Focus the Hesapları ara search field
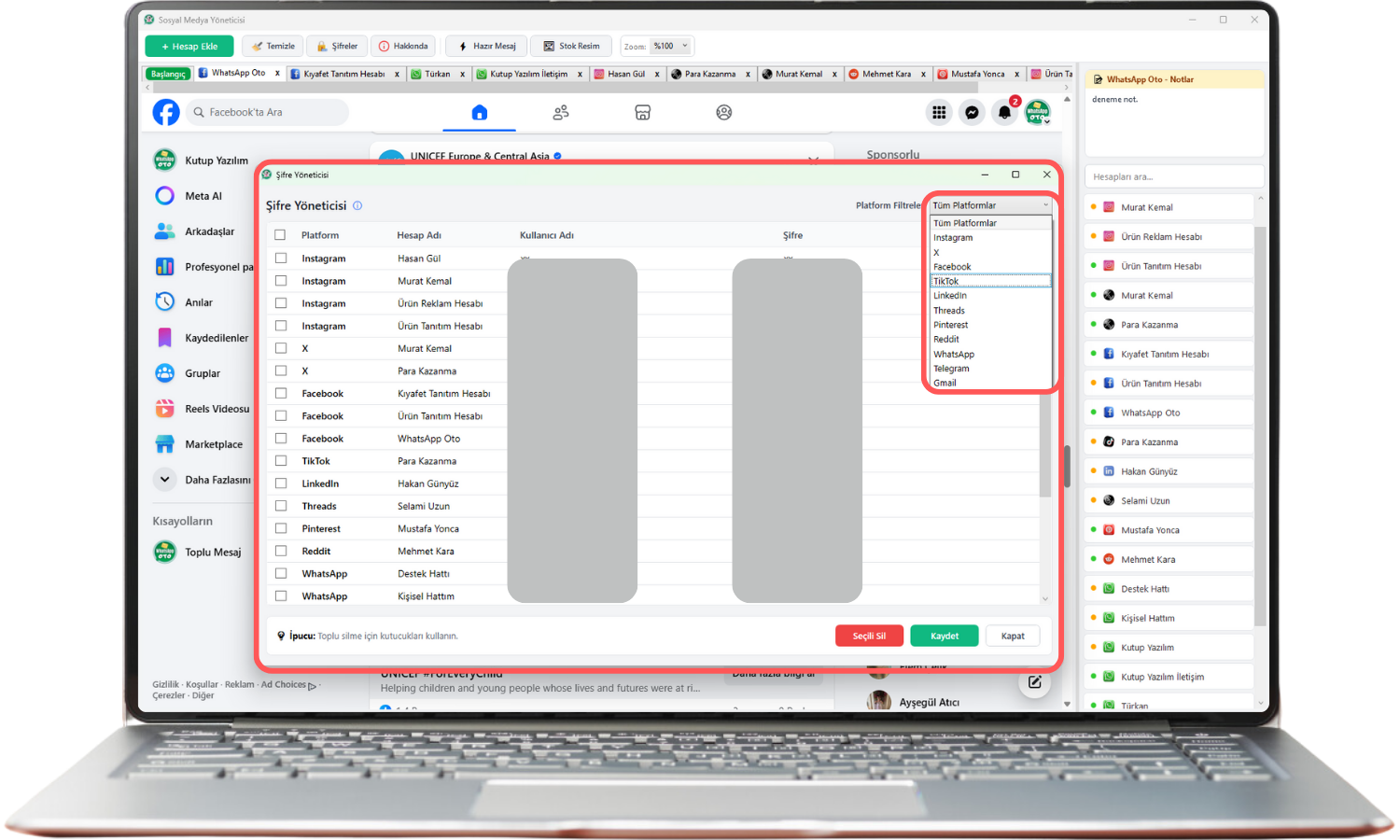 click(1173, 176)
